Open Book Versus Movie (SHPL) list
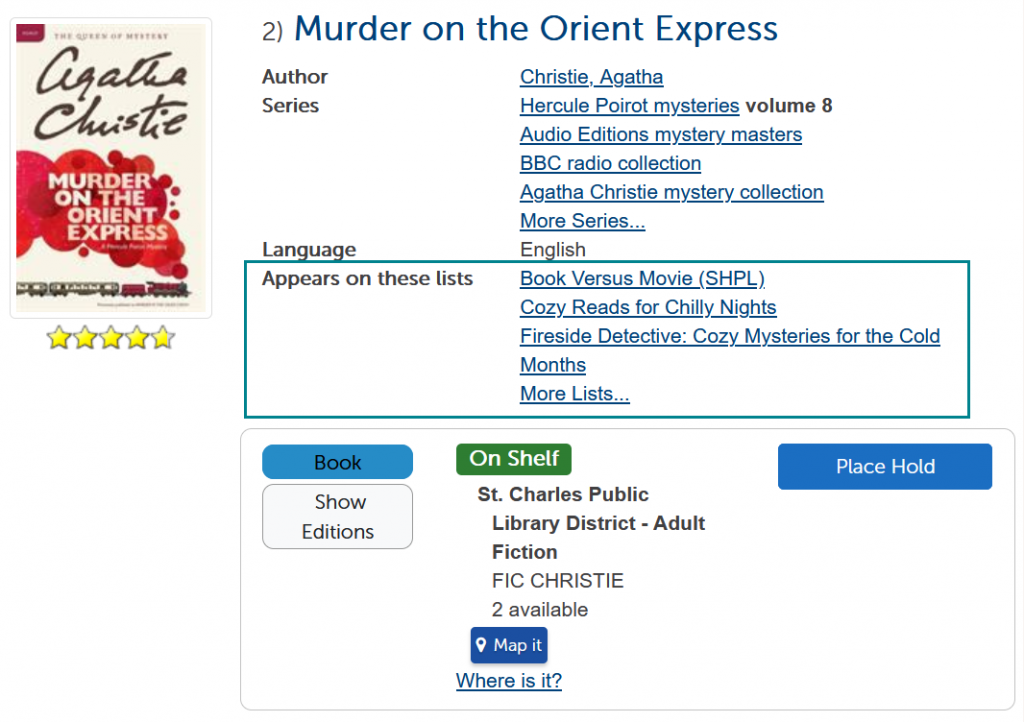The width and height of the screenshot is (1024, 722). tap(642, 279)
